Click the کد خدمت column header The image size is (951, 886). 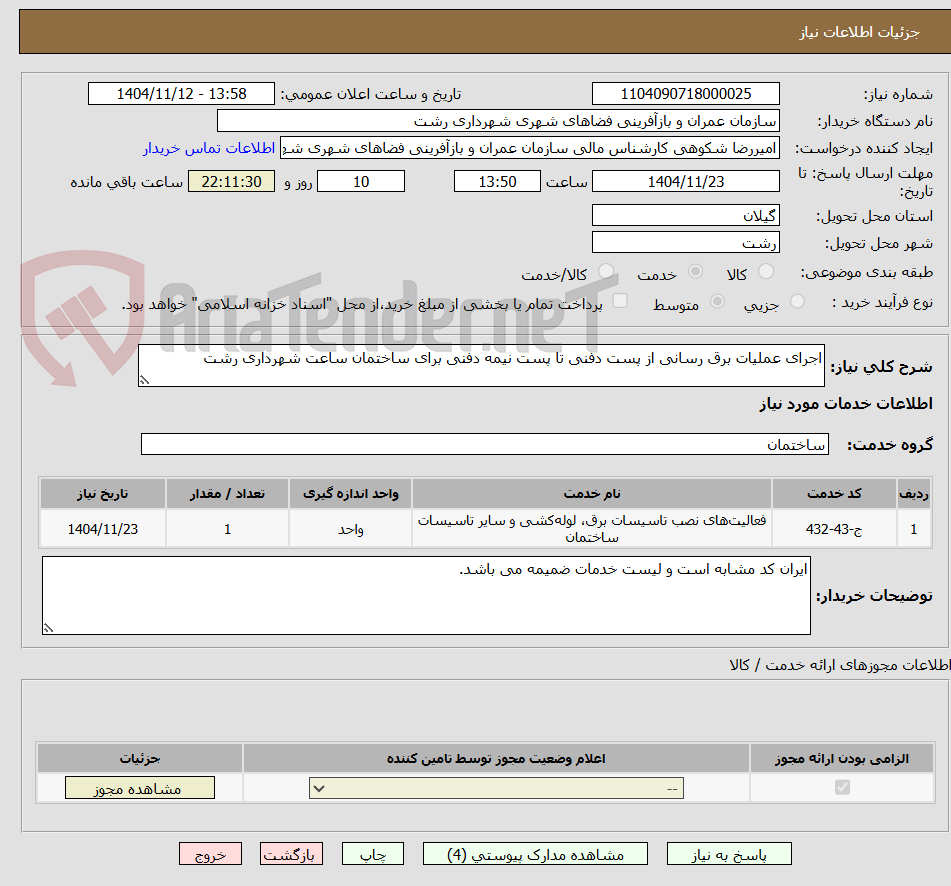coord(834,494)
